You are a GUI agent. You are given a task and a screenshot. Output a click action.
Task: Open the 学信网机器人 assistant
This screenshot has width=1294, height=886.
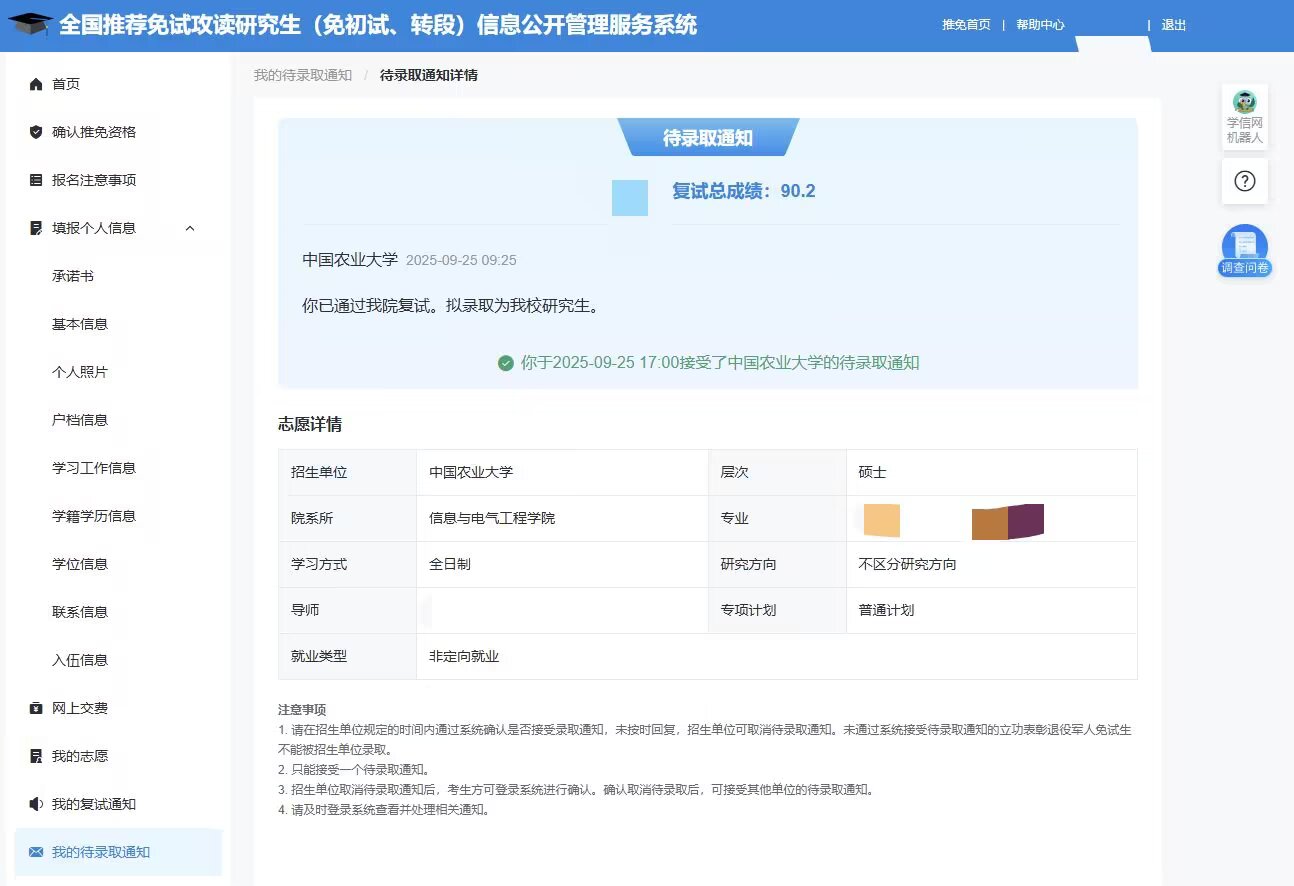point(1244,116)
